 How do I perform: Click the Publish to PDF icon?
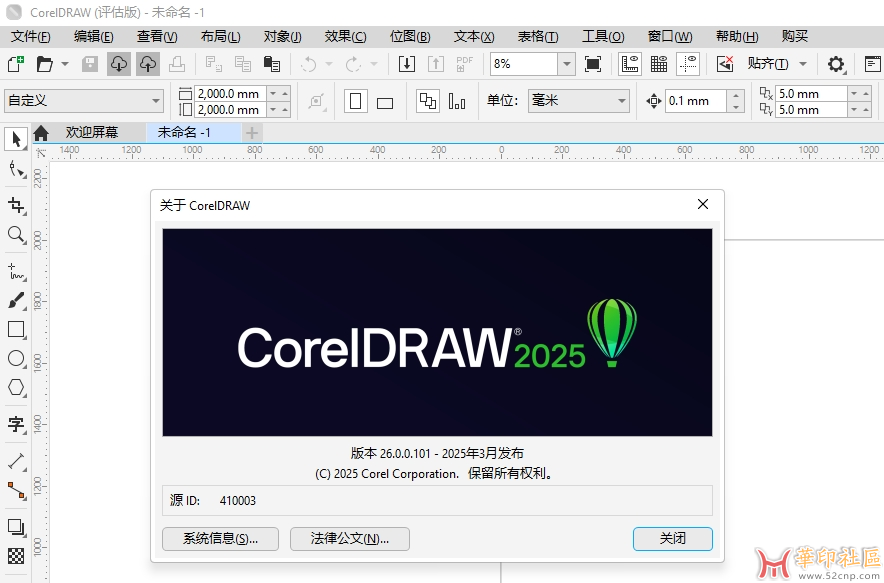[x=465, y=64]
